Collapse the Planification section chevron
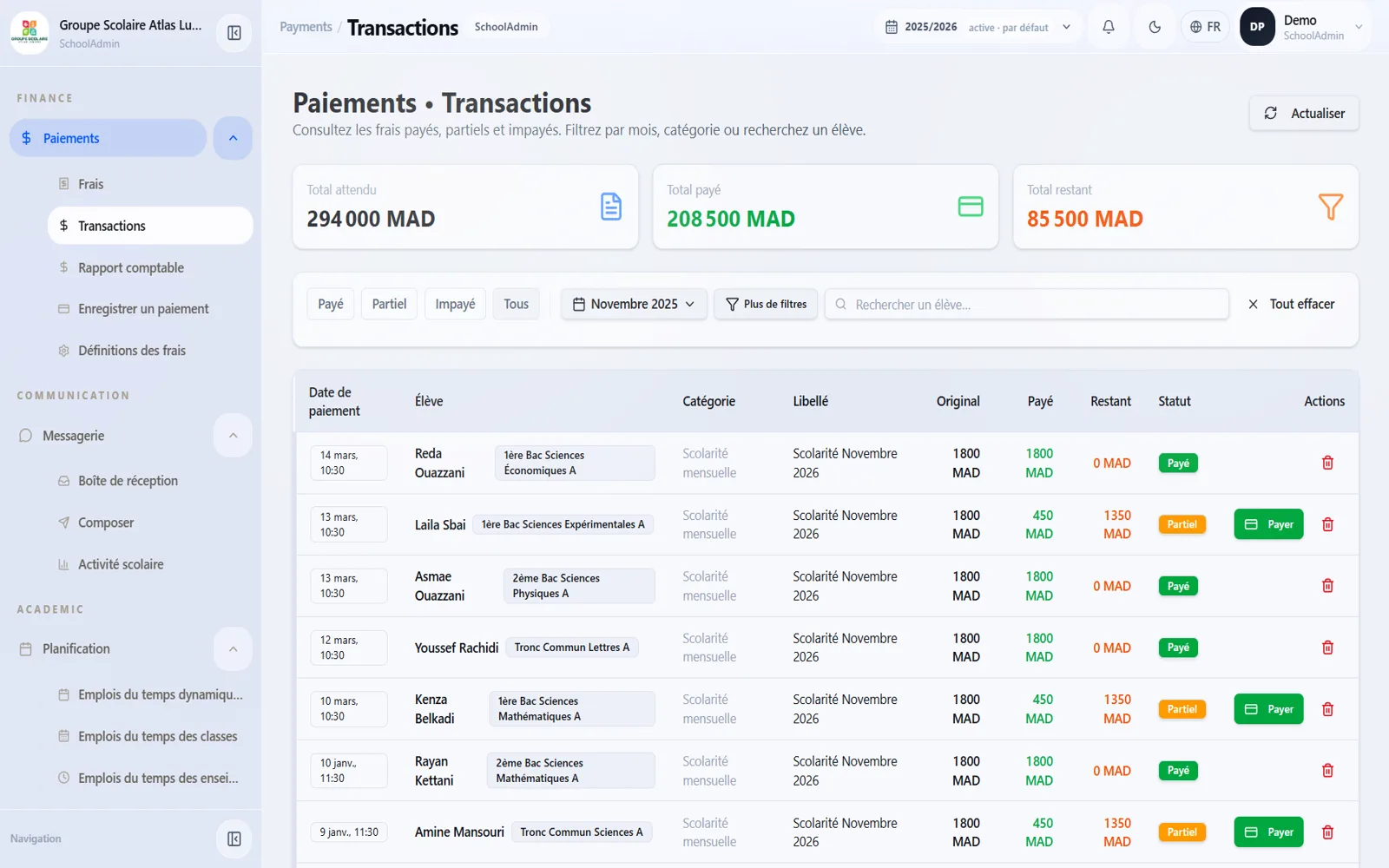Screen dimensions: 1389x868 (233, 649)
